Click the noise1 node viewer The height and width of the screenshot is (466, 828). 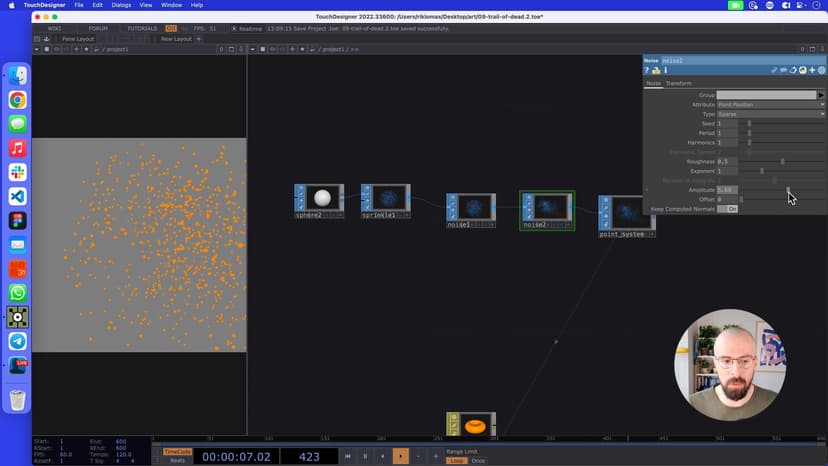[474, 207]
